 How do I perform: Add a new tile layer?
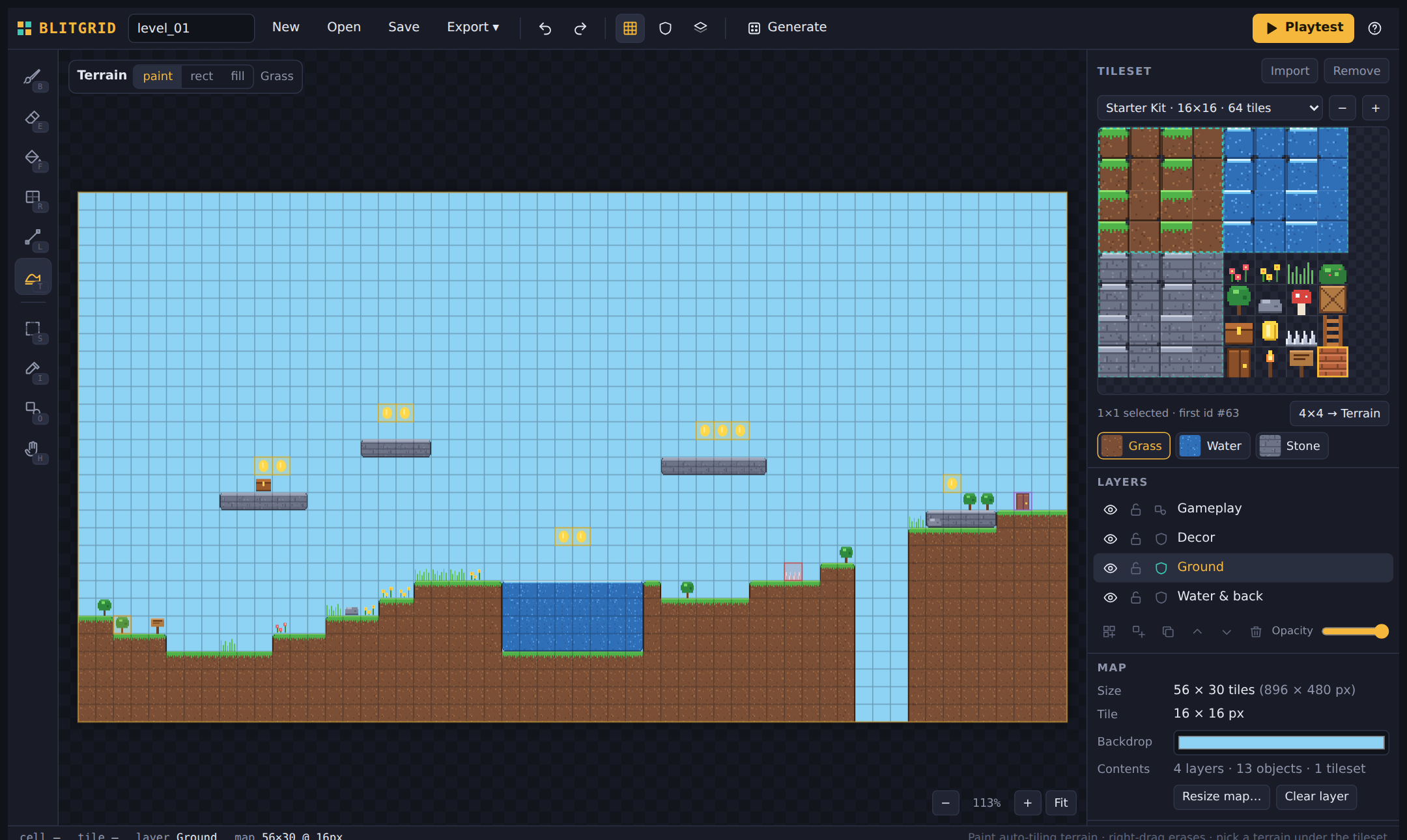click(1109, 631)
